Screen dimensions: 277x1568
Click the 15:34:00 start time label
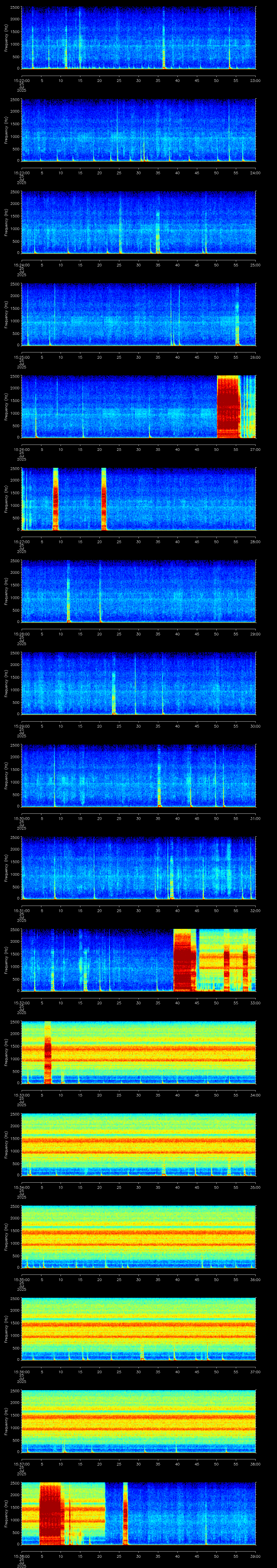[x=21, y=1186]
